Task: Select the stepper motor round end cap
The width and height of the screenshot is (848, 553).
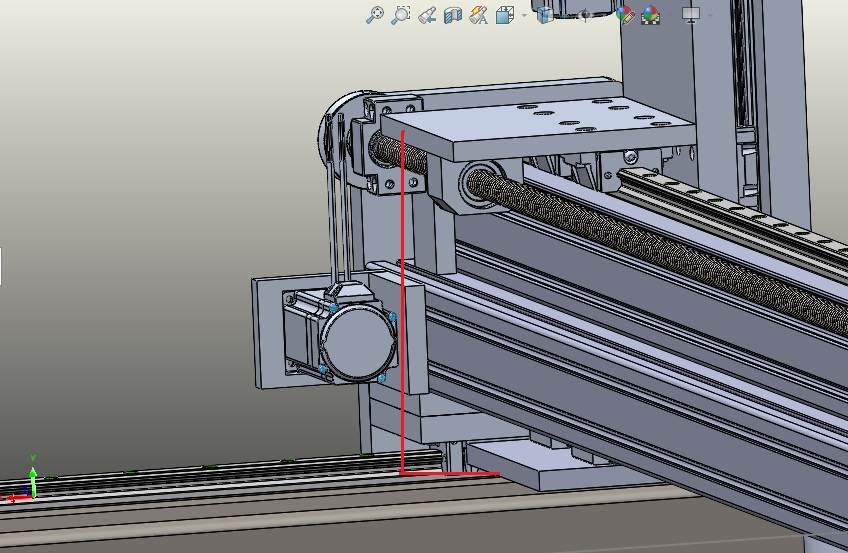Action: 359,340
